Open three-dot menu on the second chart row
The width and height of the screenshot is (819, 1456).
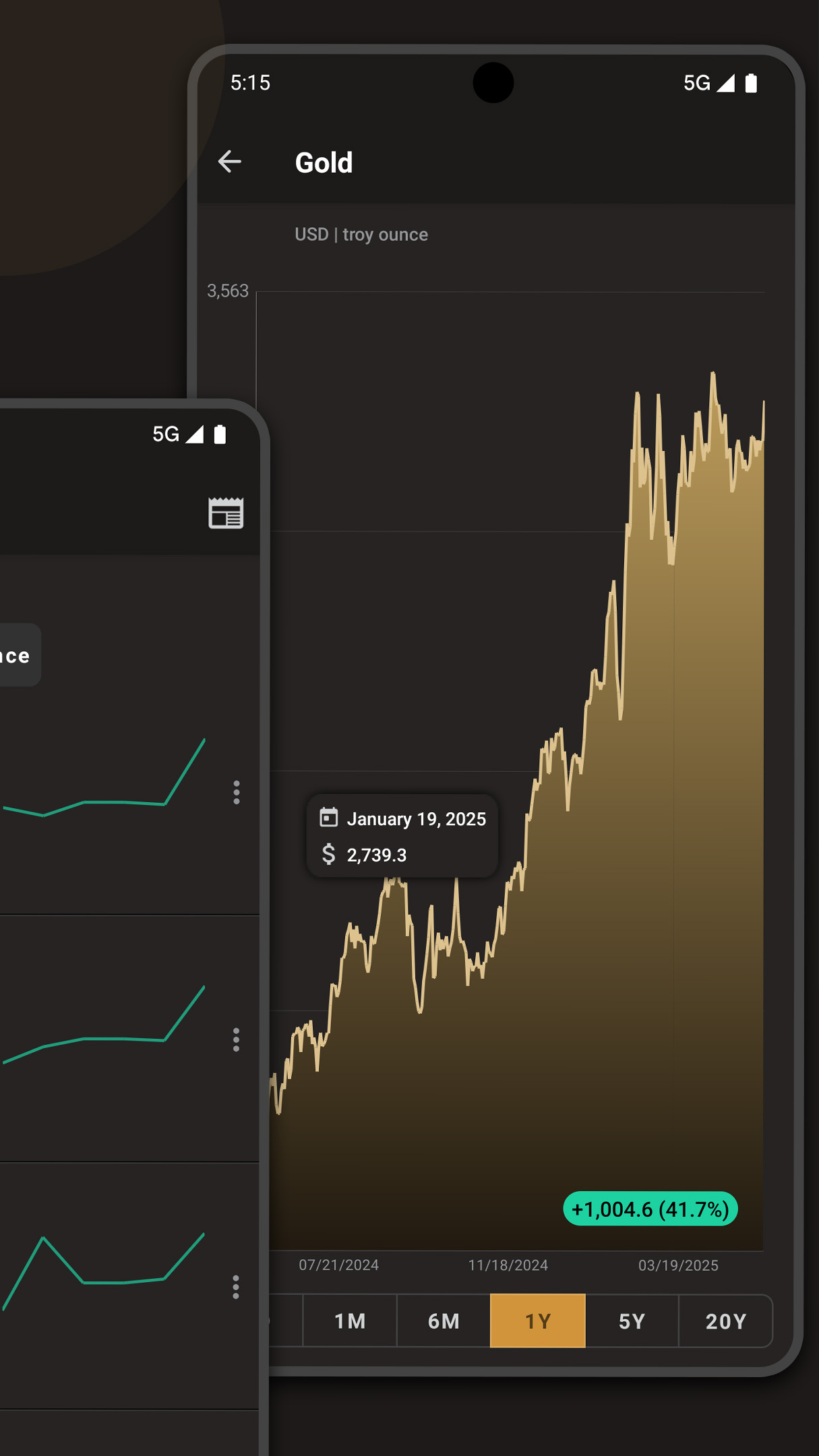[236, 1040]
